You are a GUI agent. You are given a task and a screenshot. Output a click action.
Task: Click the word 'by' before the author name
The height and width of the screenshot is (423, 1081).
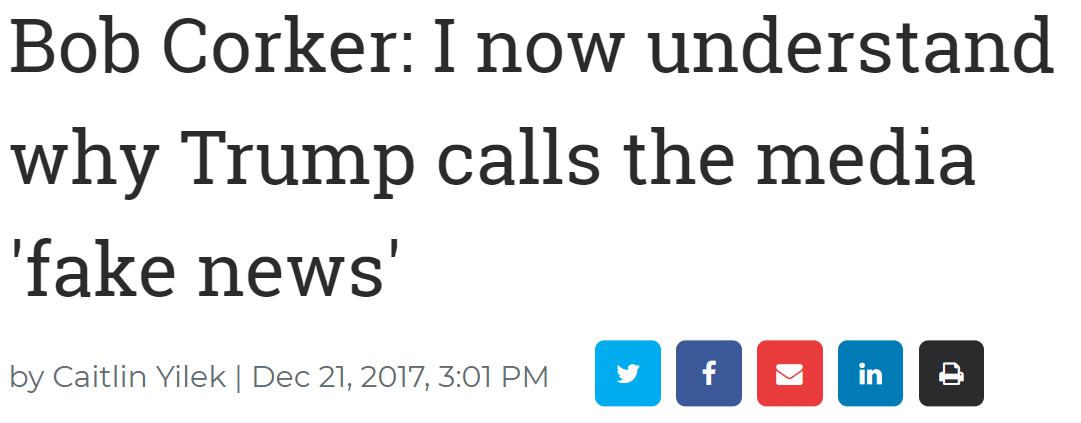[26, 379]
